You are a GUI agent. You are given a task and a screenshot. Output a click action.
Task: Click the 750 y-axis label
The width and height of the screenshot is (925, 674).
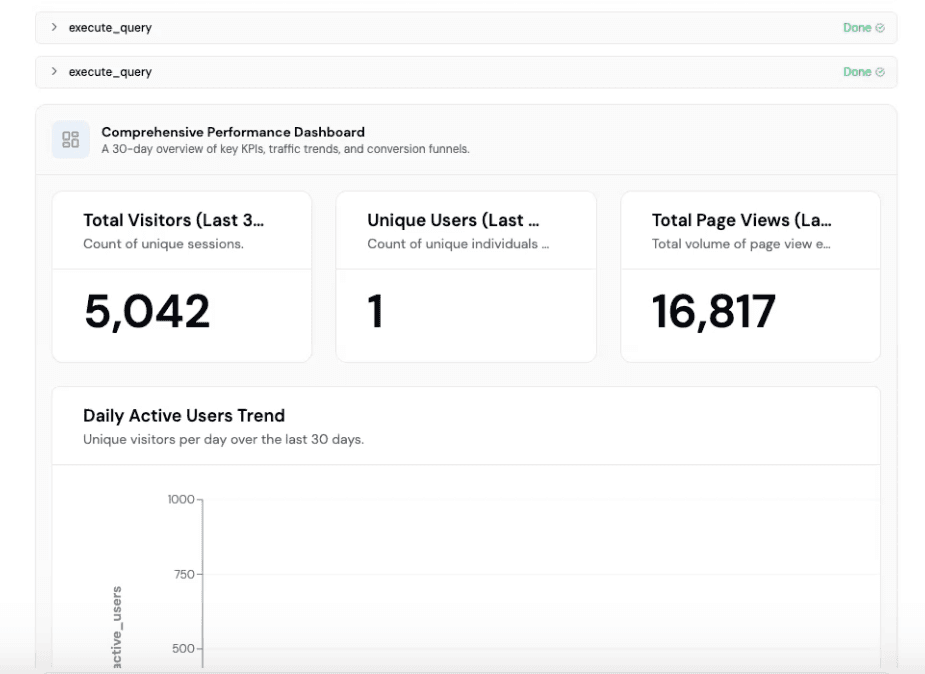[x=184, y=574]
